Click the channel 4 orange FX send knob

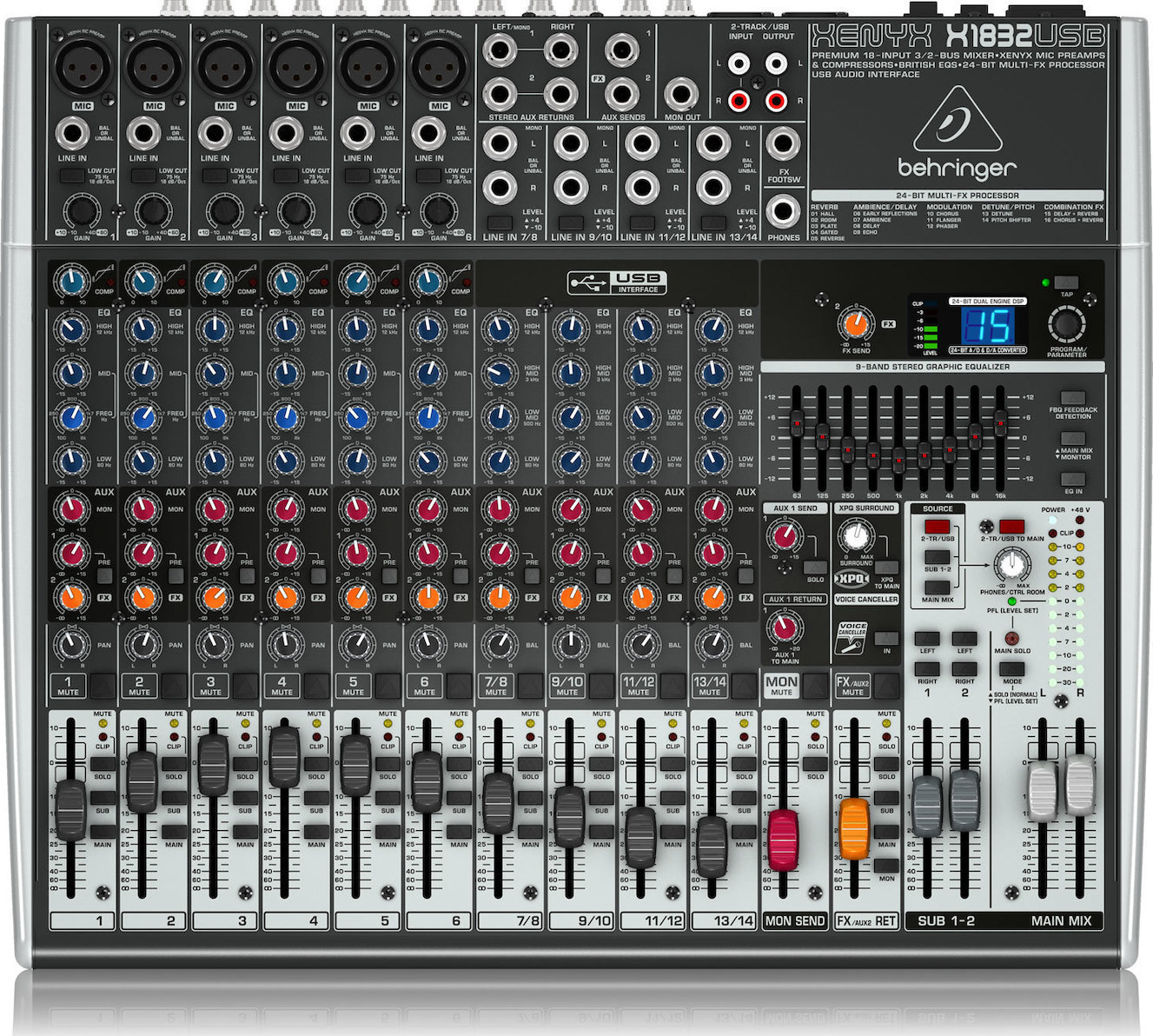pyautogui.click(x=285, y=596)
